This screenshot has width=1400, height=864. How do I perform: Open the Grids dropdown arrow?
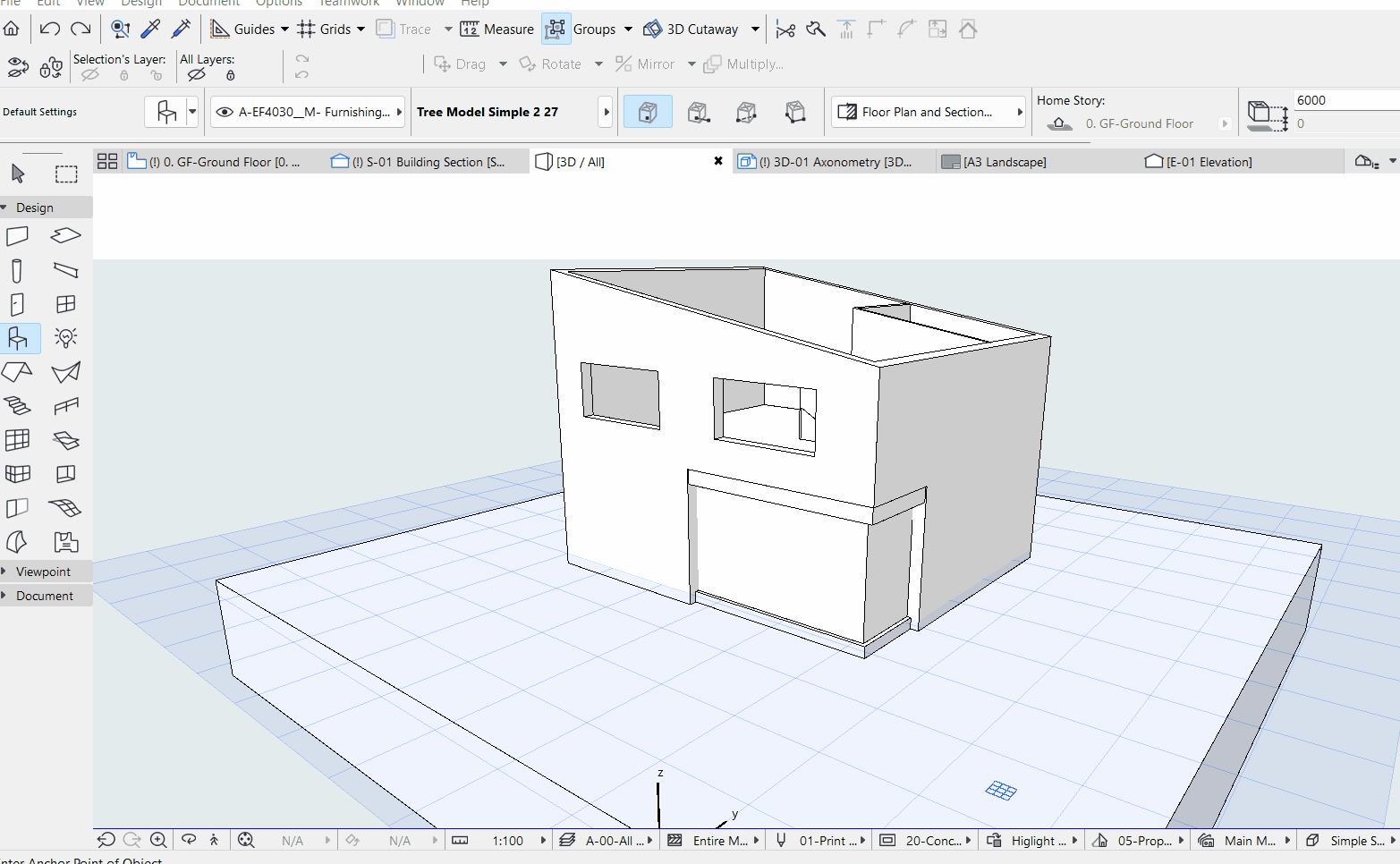coord(361,30)
